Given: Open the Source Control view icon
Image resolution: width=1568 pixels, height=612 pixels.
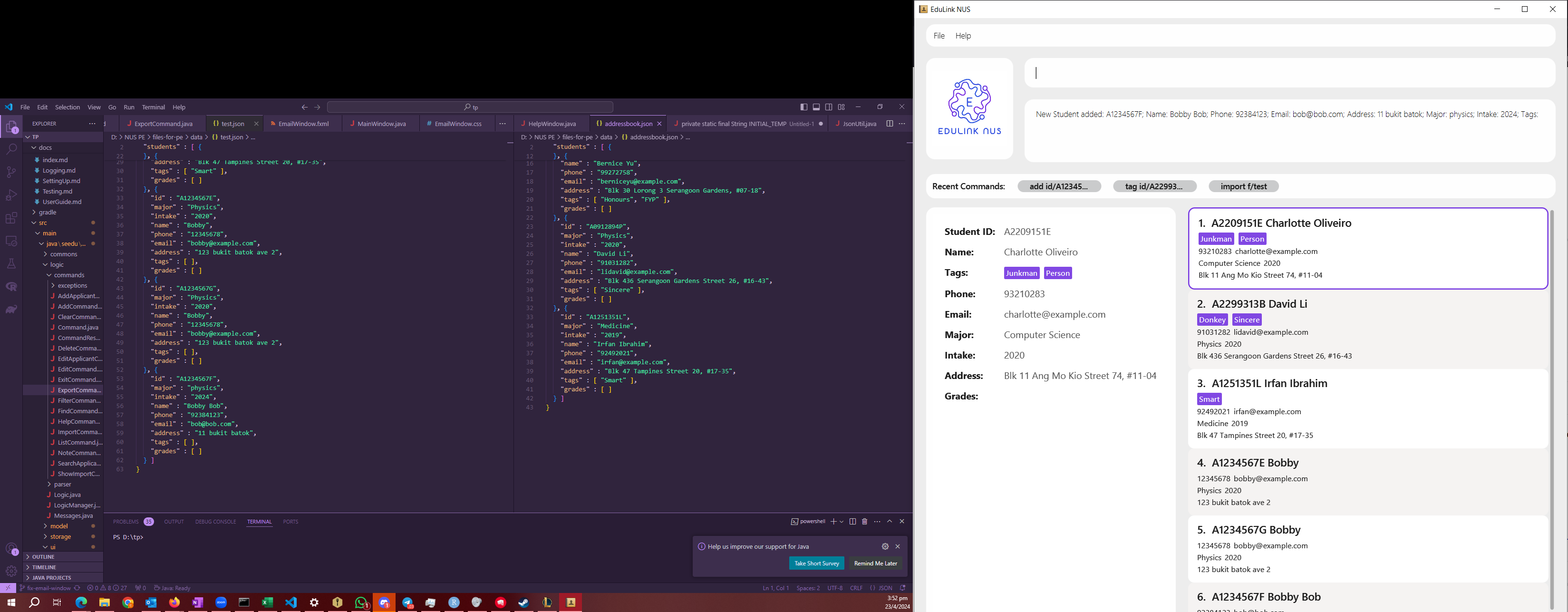Looking at the screenshot, I should [x=11, y=172].
